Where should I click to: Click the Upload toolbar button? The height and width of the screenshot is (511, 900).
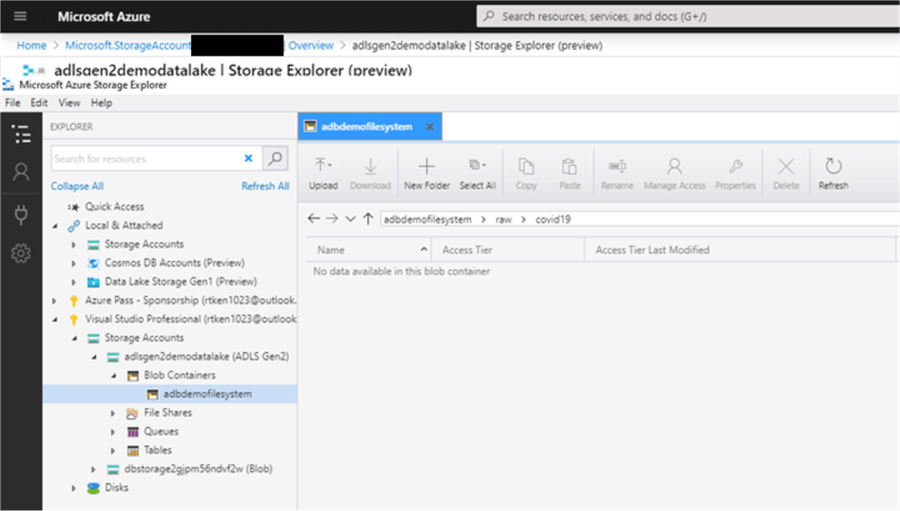coord(323,173)
